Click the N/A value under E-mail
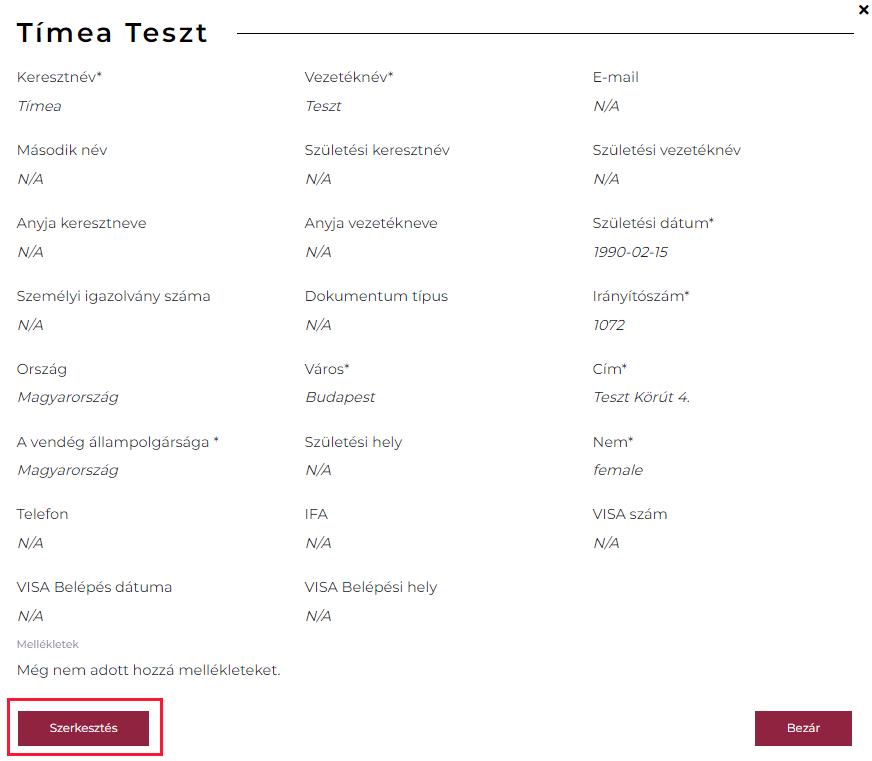The width and height of the screenshot is (872, 761). coord(606,106)
